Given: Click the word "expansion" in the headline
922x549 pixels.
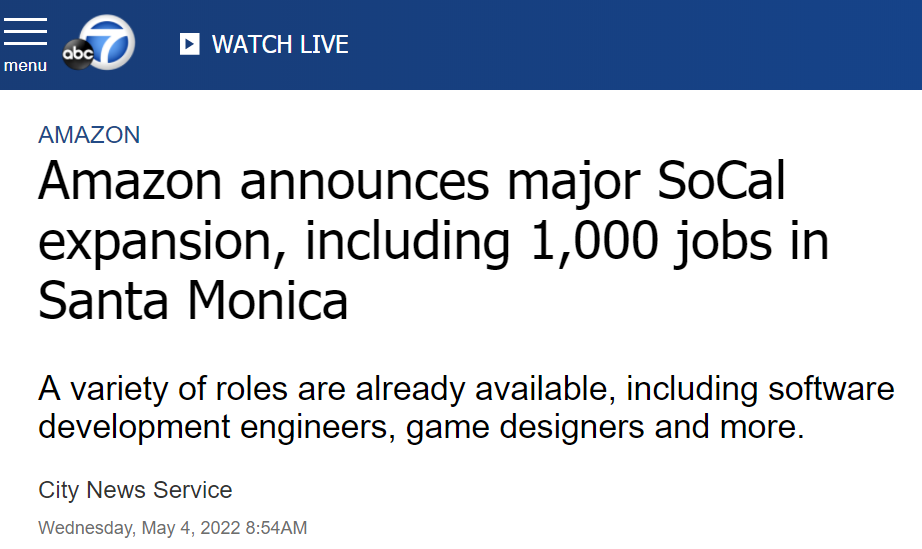Looking at the screenshot, I should click(158, 242).
